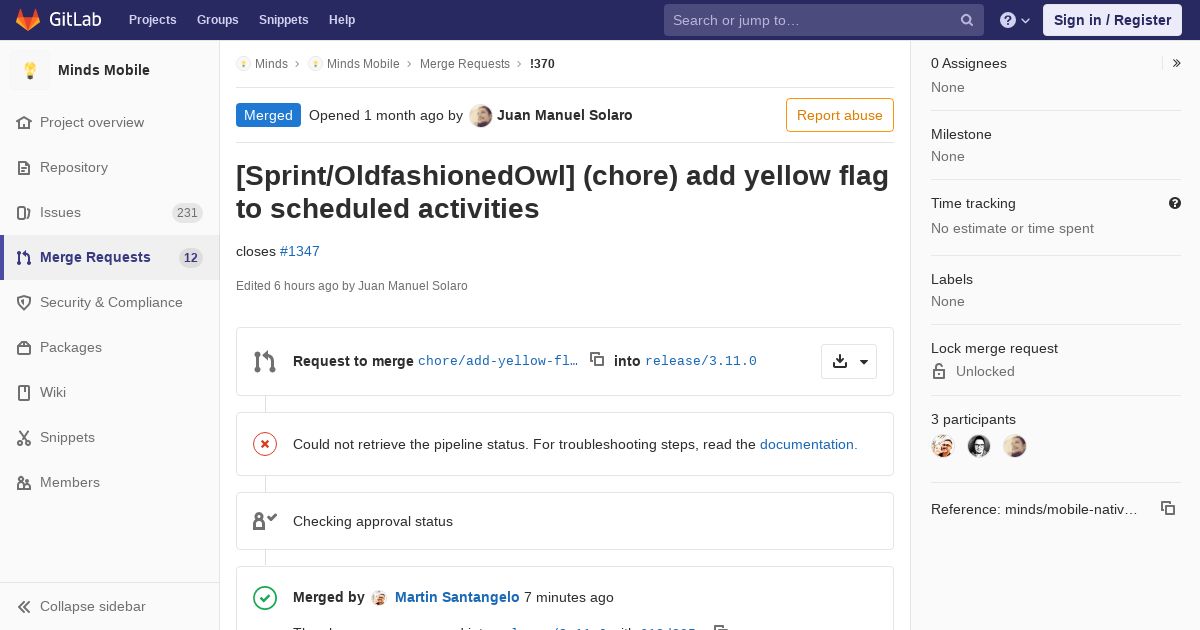Click the Time tracking help icon
The width and height of the screenshot is (1200, 630).
1175,203
